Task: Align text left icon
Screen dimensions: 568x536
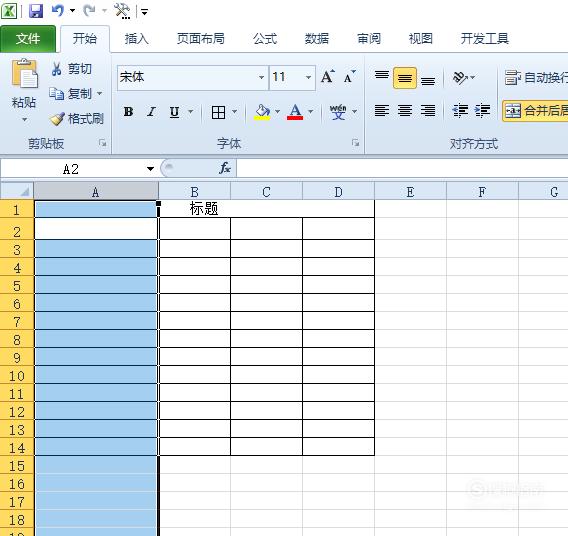Action: click(382, 110)
